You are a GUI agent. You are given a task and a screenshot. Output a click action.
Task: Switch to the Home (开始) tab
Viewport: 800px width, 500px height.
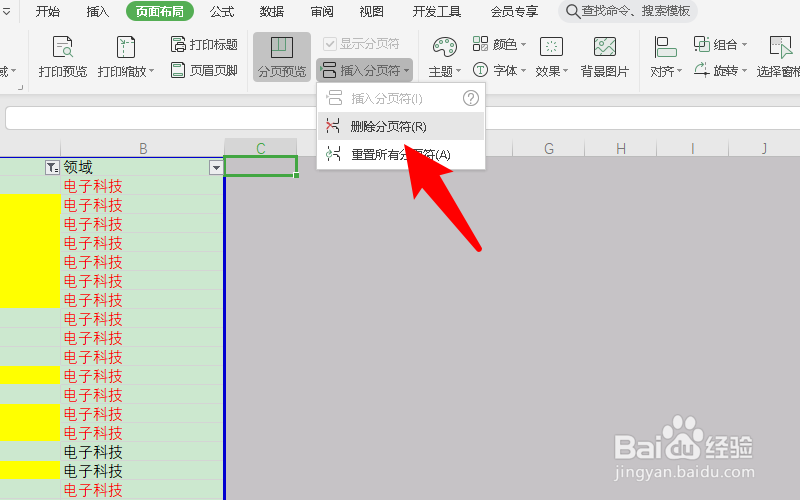pos(47,11)
